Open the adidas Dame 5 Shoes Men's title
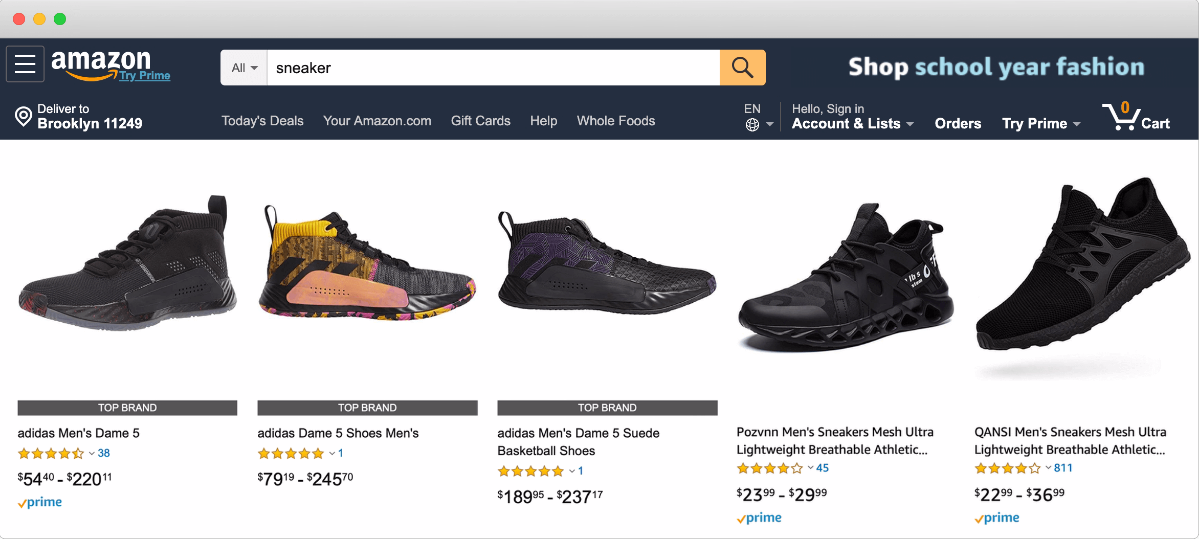1200x539 pixels. 338,433
